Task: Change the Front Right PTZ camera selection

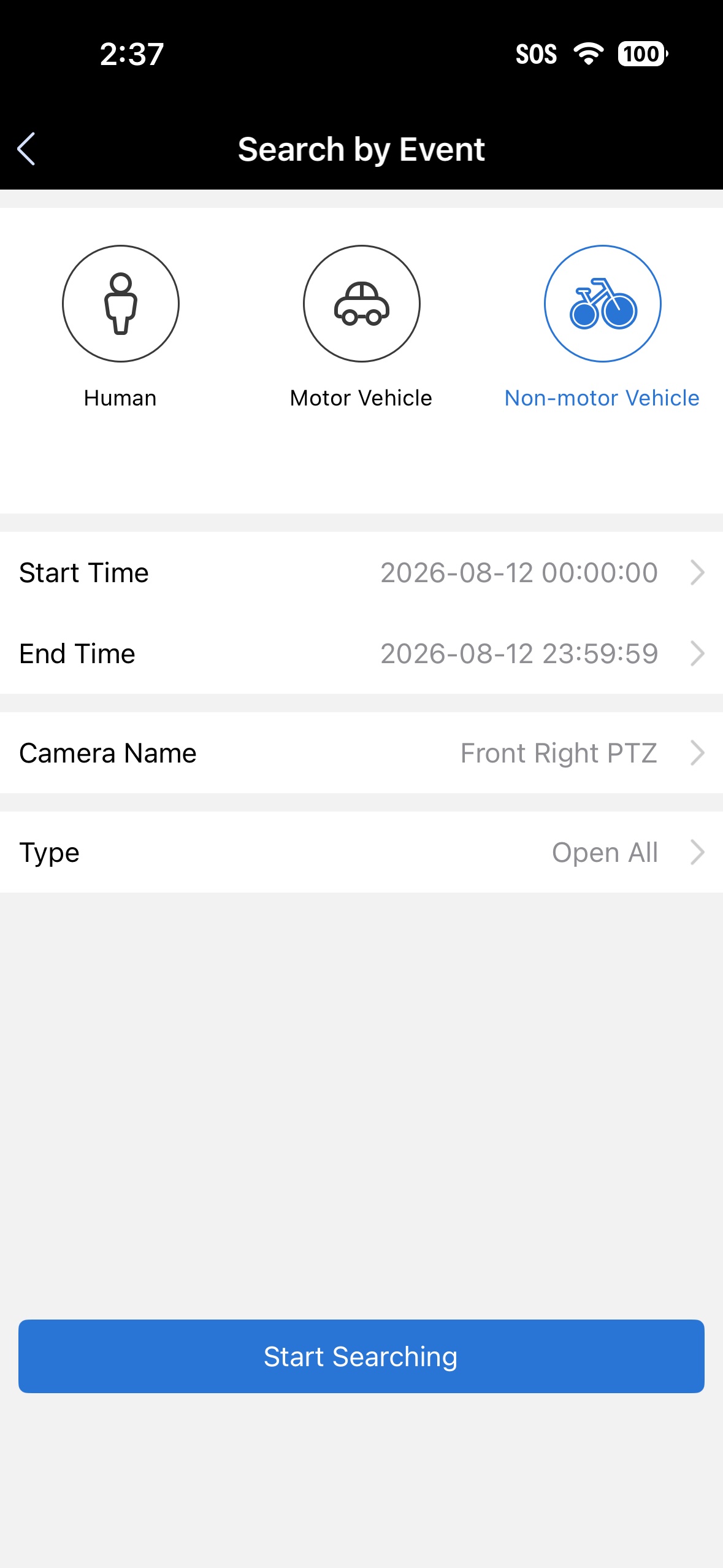Action: [559, 753]
